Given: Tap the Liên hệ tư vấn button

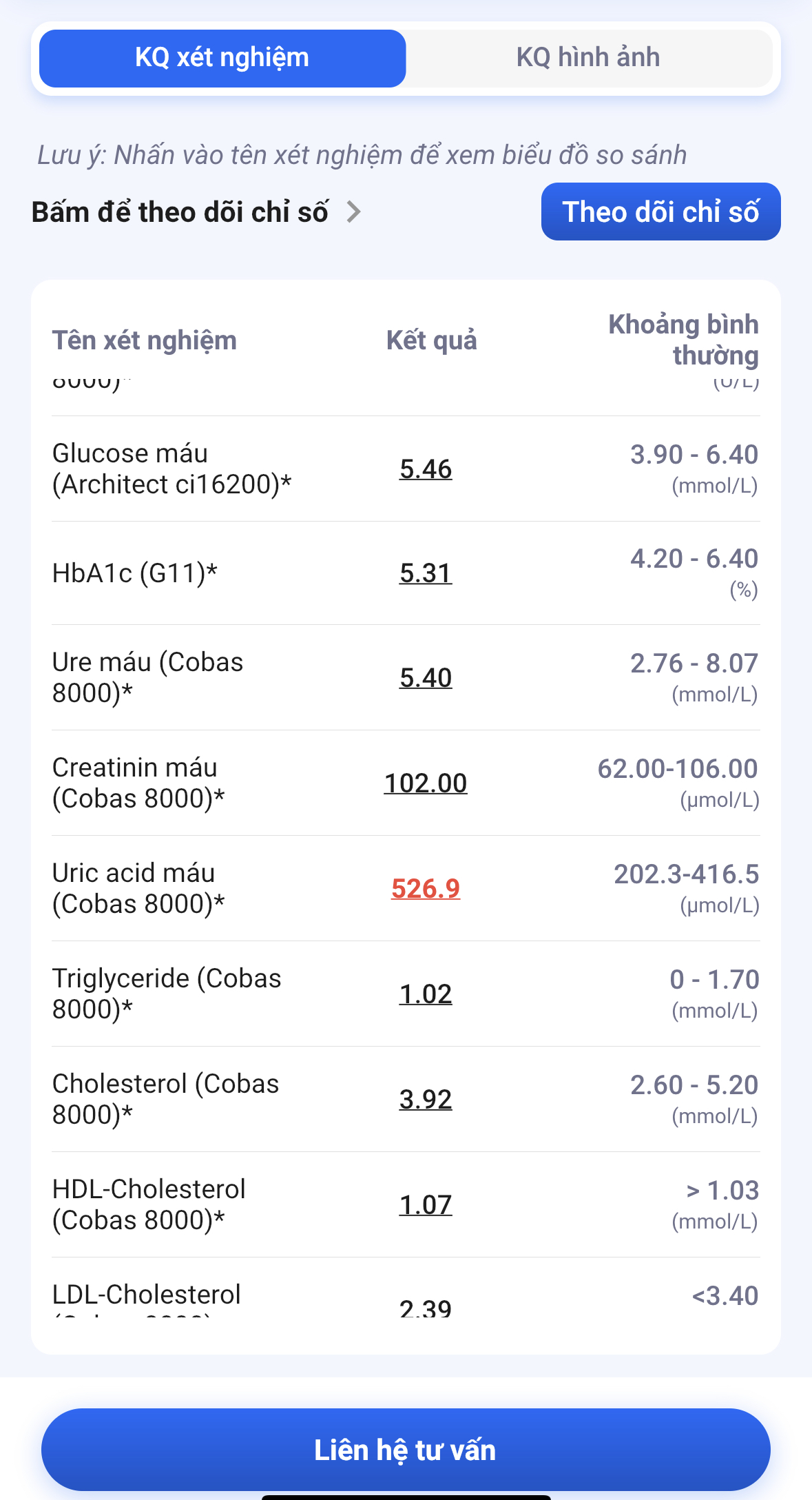Looking at the screenshot, I should point(405,1450).
